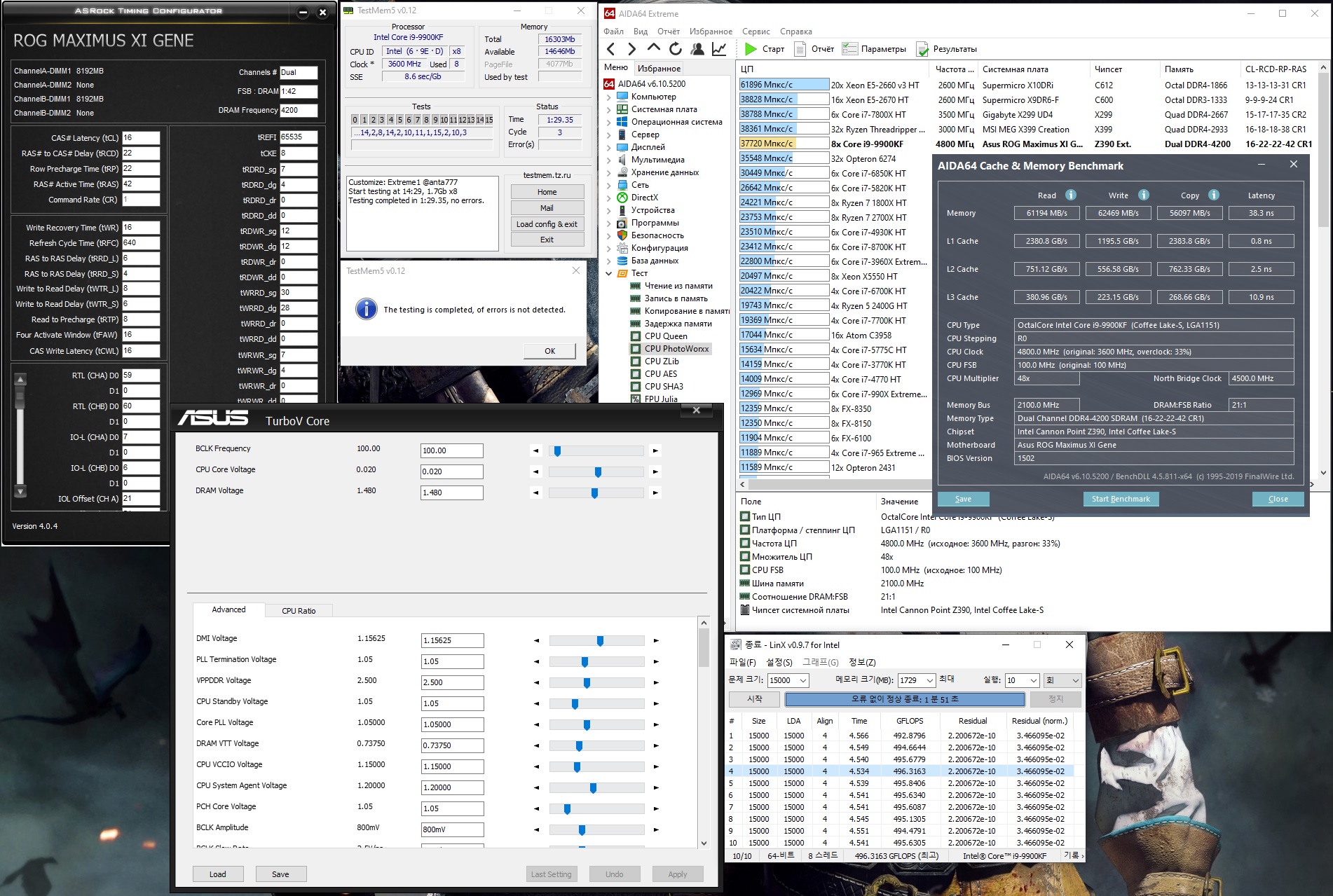Select the Сеть network icon

(x=622, y=185)
